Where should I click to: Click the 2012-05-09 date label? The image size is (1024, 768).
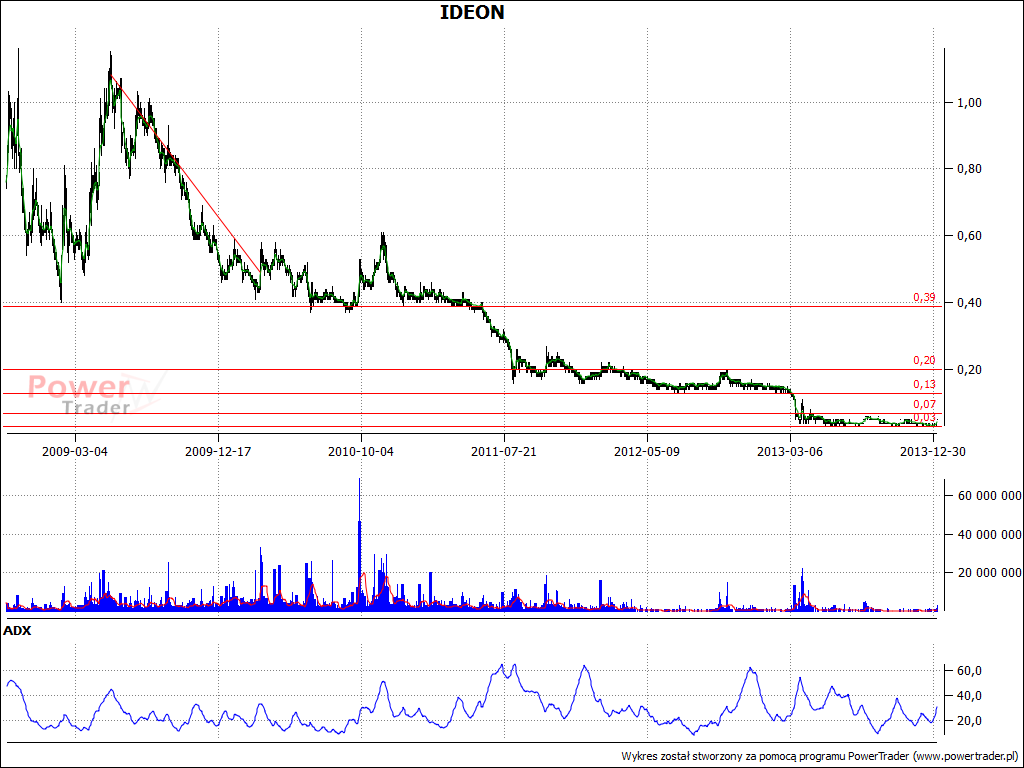pos(647,451)
